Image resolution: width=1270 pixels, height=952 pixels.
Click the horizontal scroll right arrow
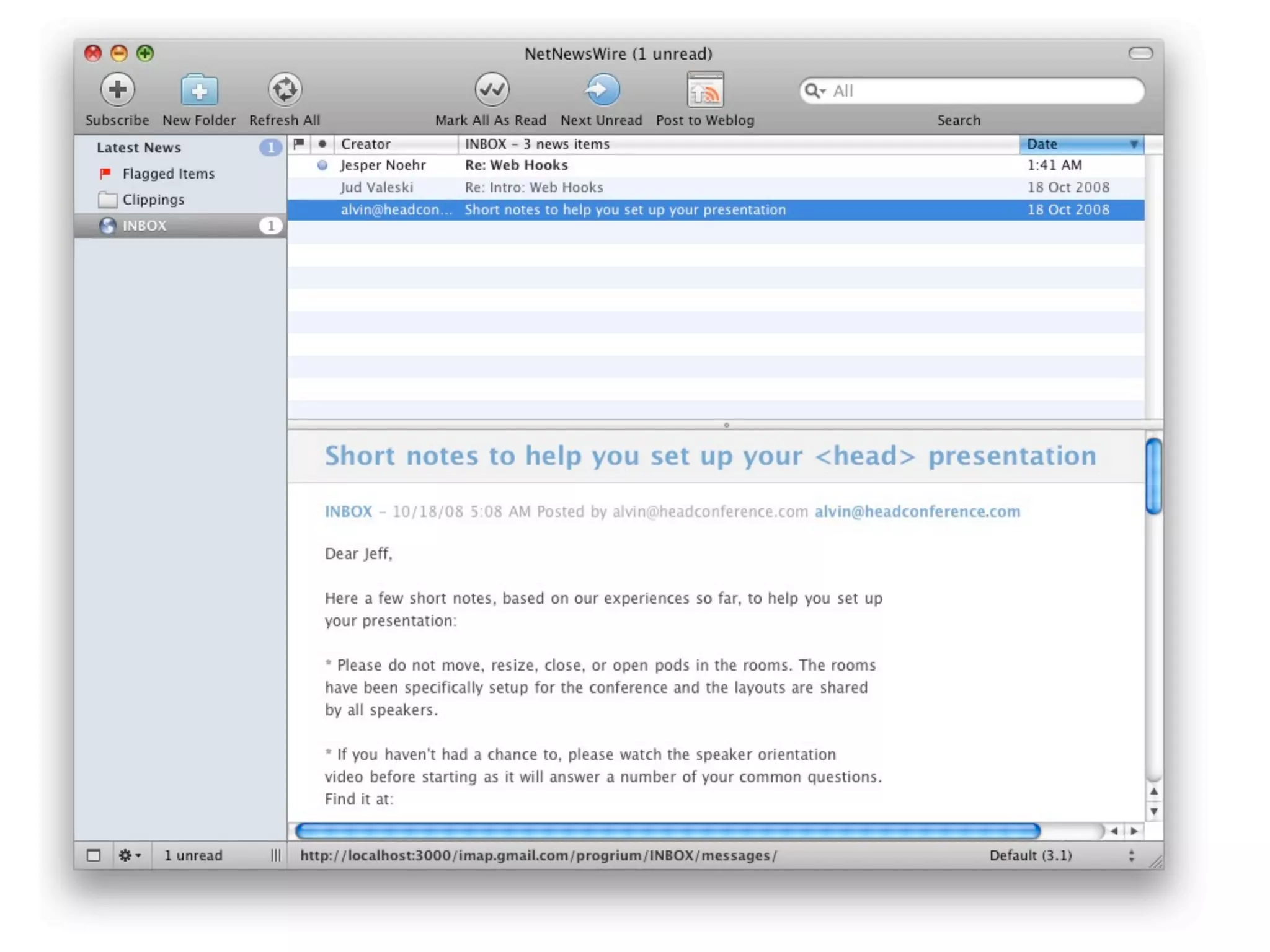(x=1134, y=831)
